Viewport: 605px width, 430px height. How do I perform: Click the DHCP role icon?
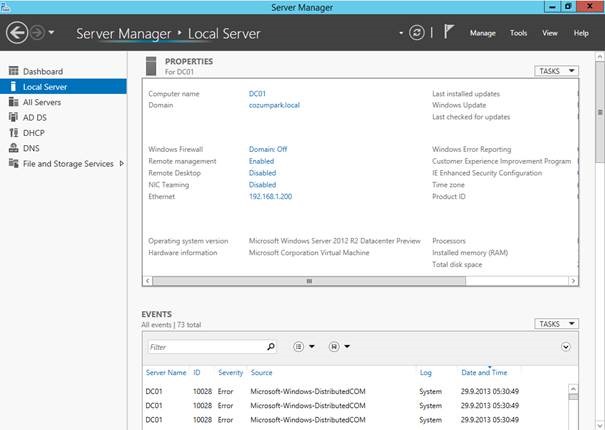pyautogui.click(x=14, y=132)
